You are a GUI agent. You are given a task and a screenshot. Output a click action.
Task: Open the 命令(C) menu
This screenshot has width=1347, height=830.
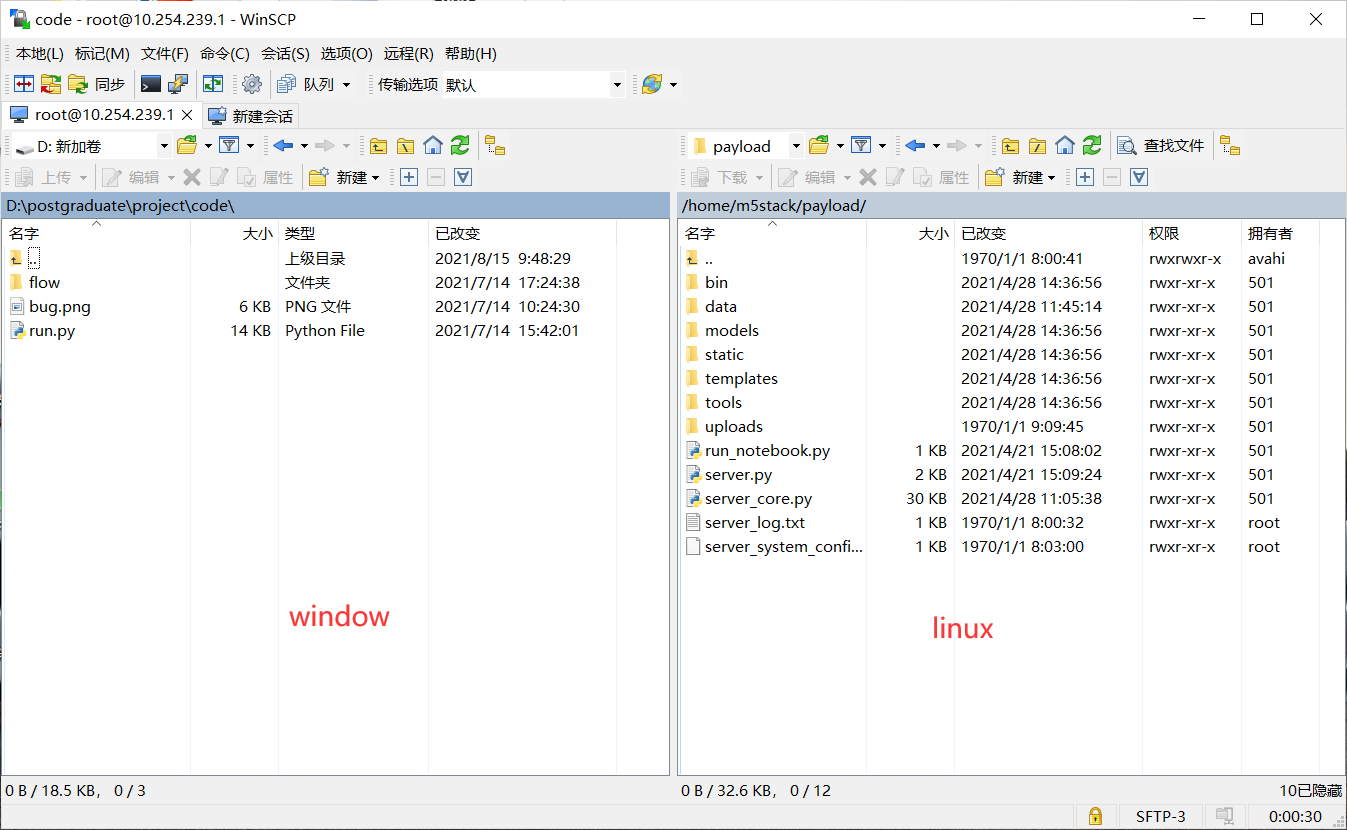coord(225,54)
